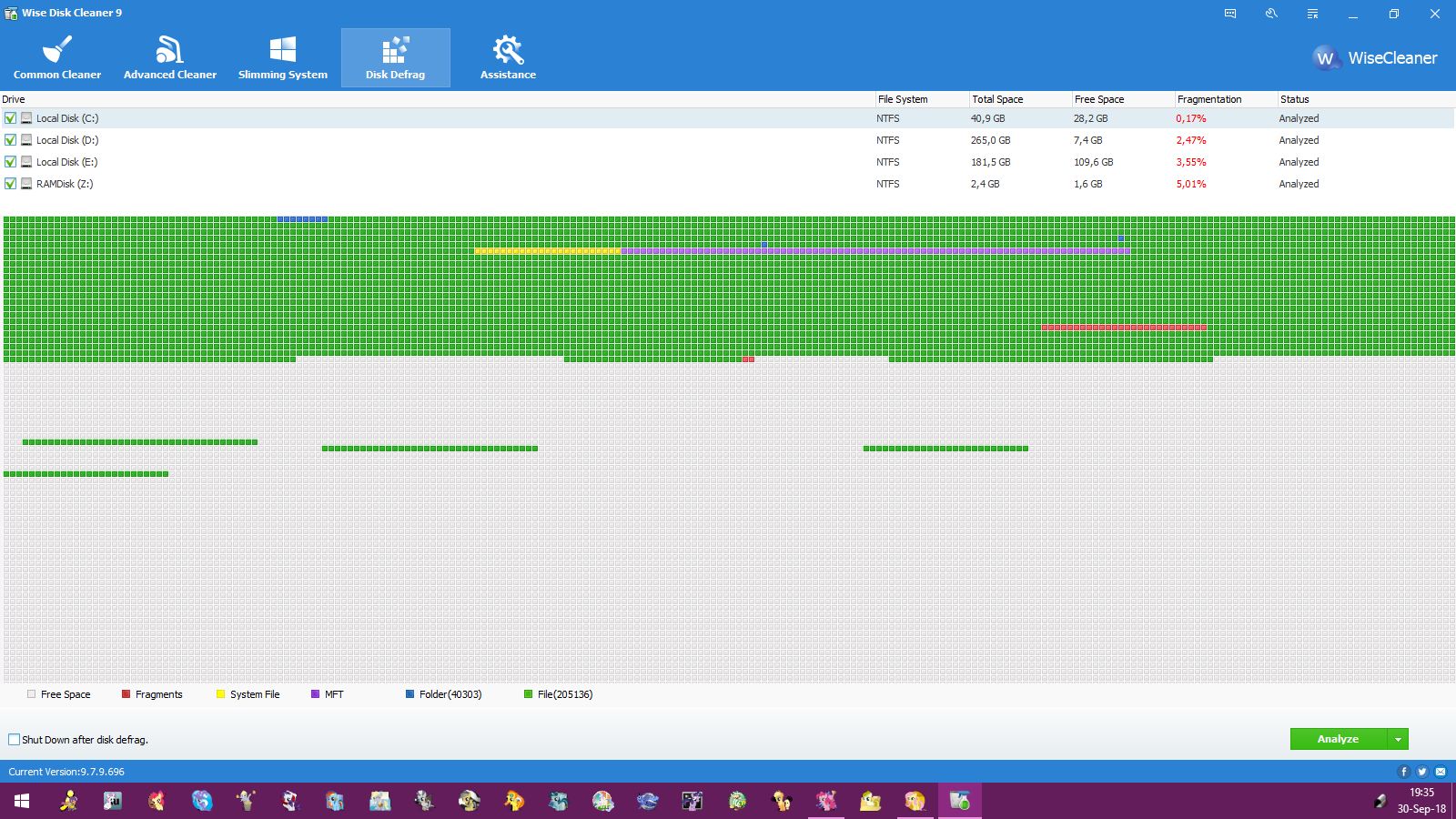This screenshot has height=819, width=1456.
Task: Click the 1,6 GB free space value
Action: click(x=1088, y=184)
